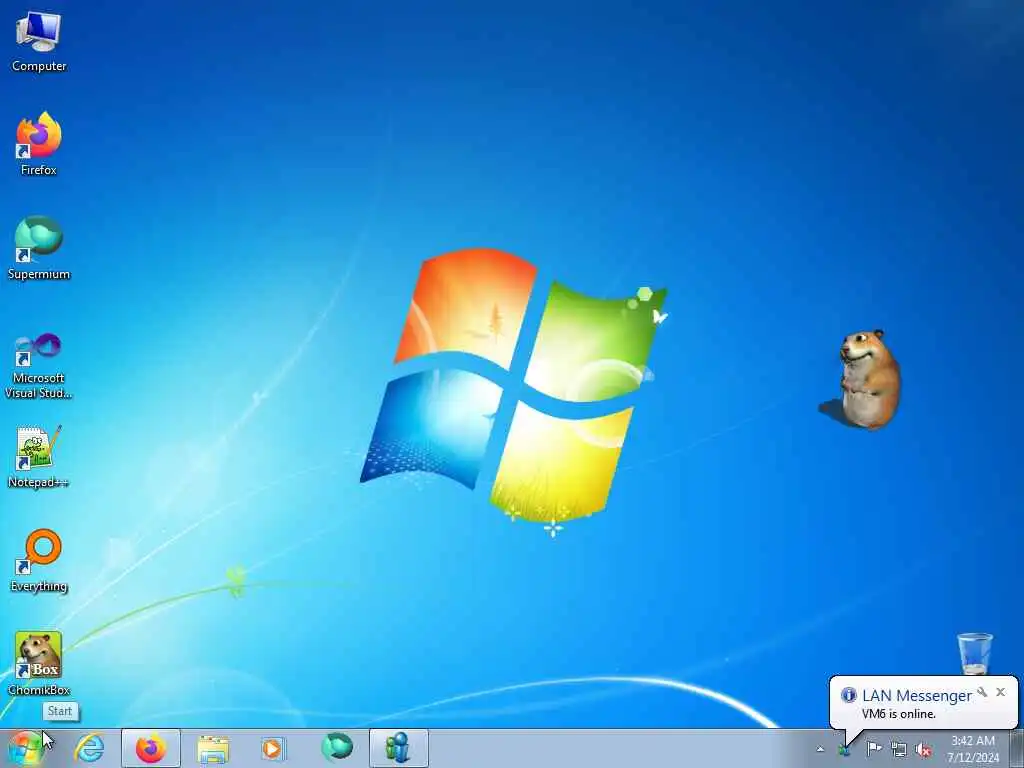Select the Supermium desktop shortcut
Screen dimensions: 1024x768
[x=39, y=248]
